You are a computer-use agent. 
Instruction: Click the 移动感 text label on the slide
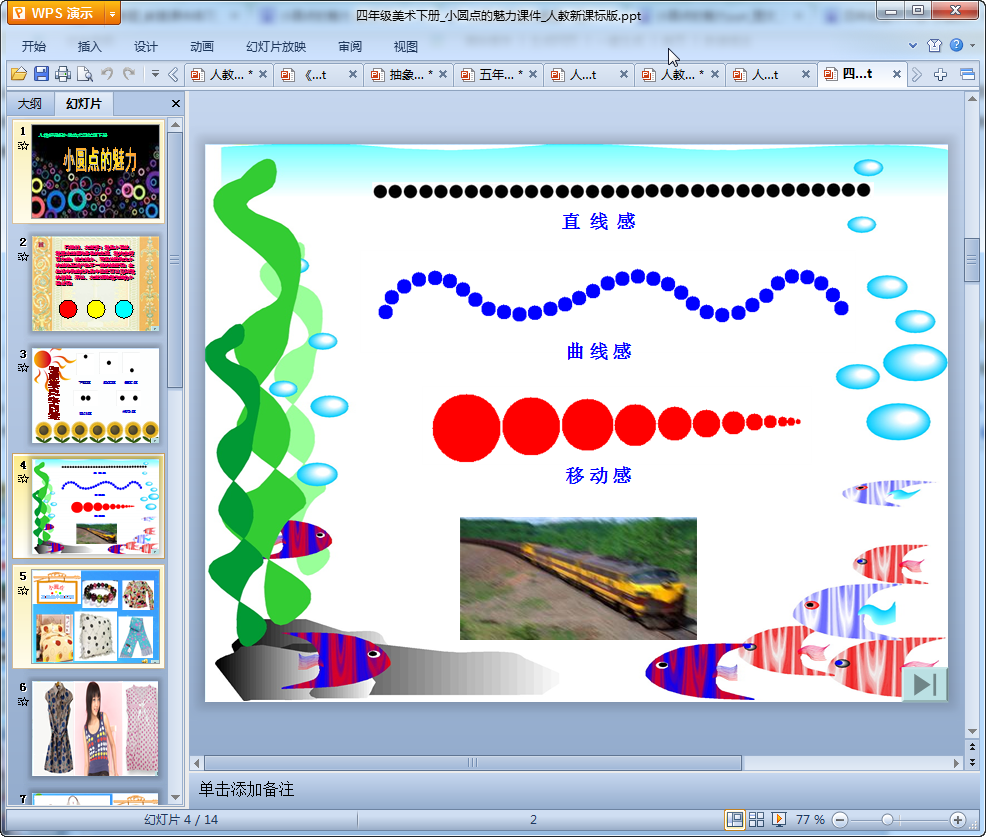click(599, 475)
